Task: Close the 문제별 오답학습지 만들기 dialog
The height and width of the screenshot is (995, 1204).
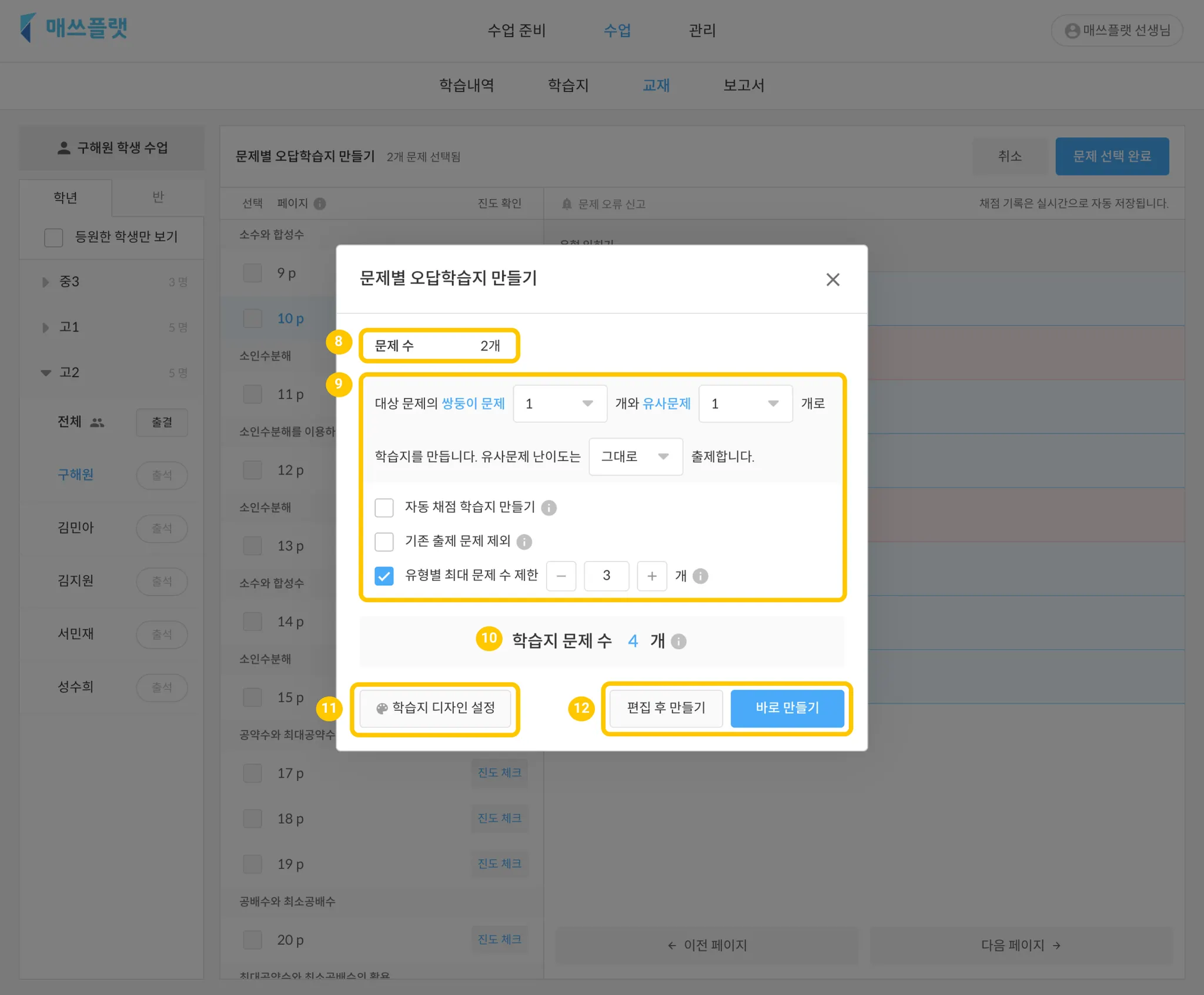Action: (832, 279)
